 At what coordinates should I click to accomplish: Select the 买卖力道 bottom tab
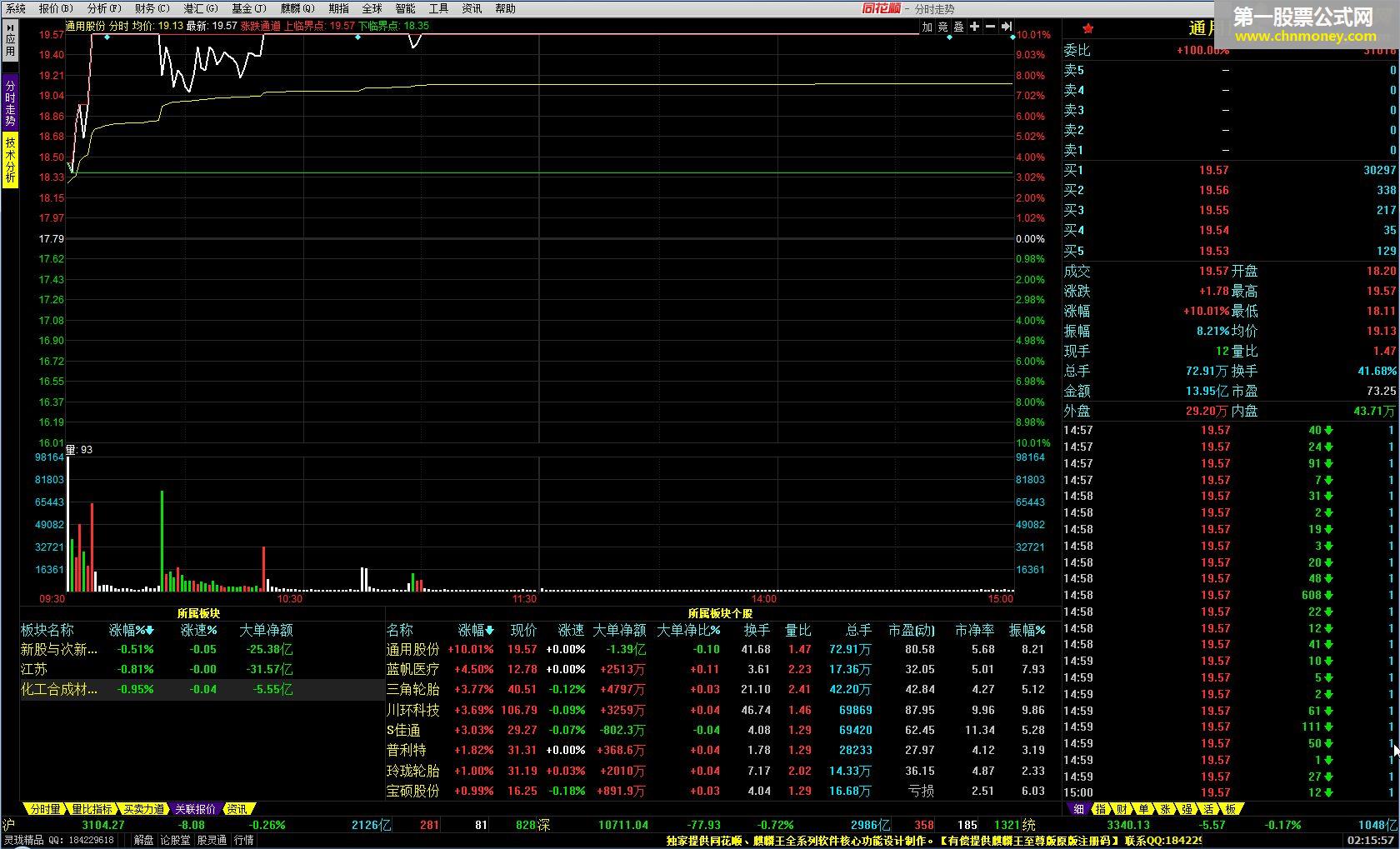[143, 809]
